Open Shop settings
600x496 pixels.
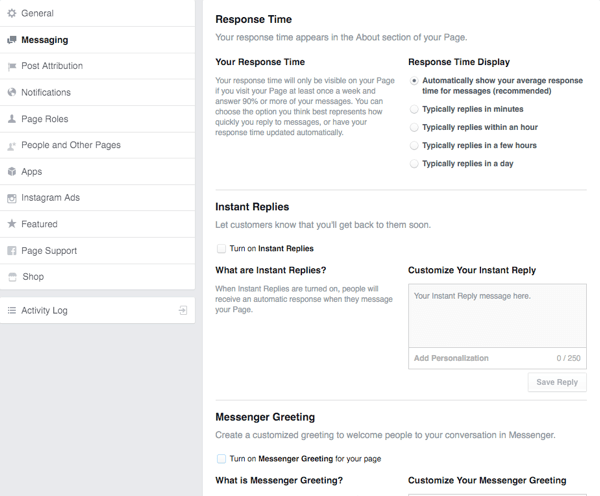tap(97, 277)
